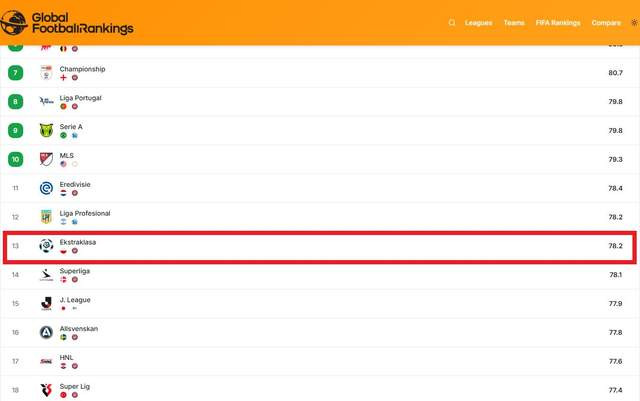The height and width of the screenshot is (401, 640).
Task: Open the search magnifier in the header
Action: tap(451, 22)
